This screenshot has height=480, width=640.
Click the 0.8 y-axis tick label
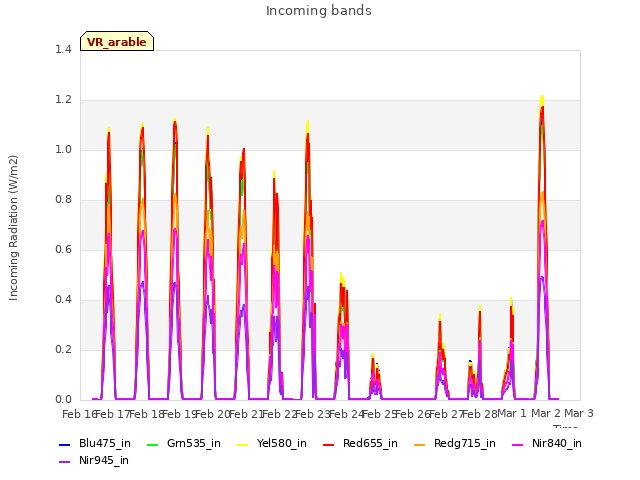tap(63, 200)
